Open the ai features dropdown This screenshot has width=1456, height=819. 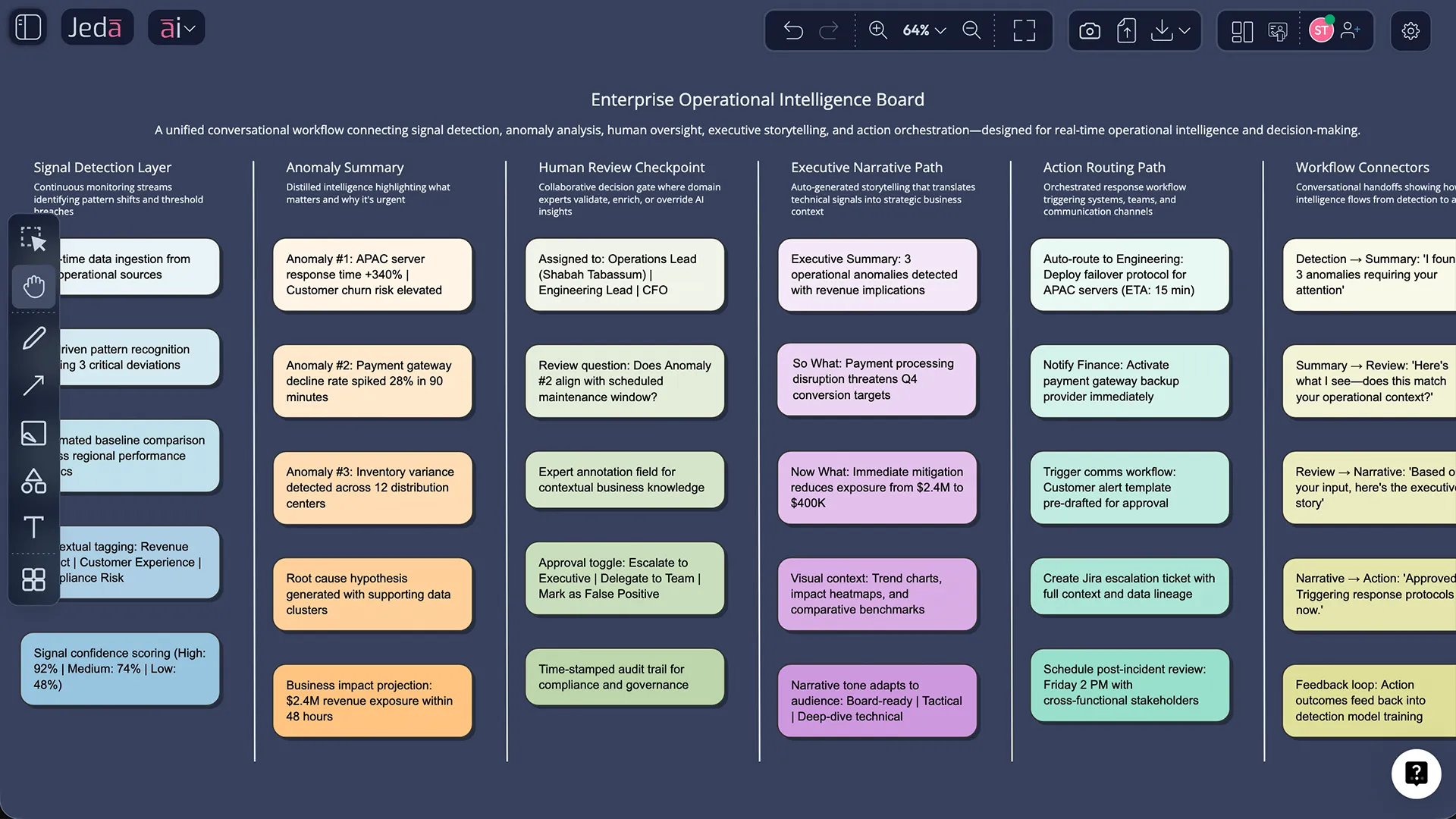pos(176,27)
